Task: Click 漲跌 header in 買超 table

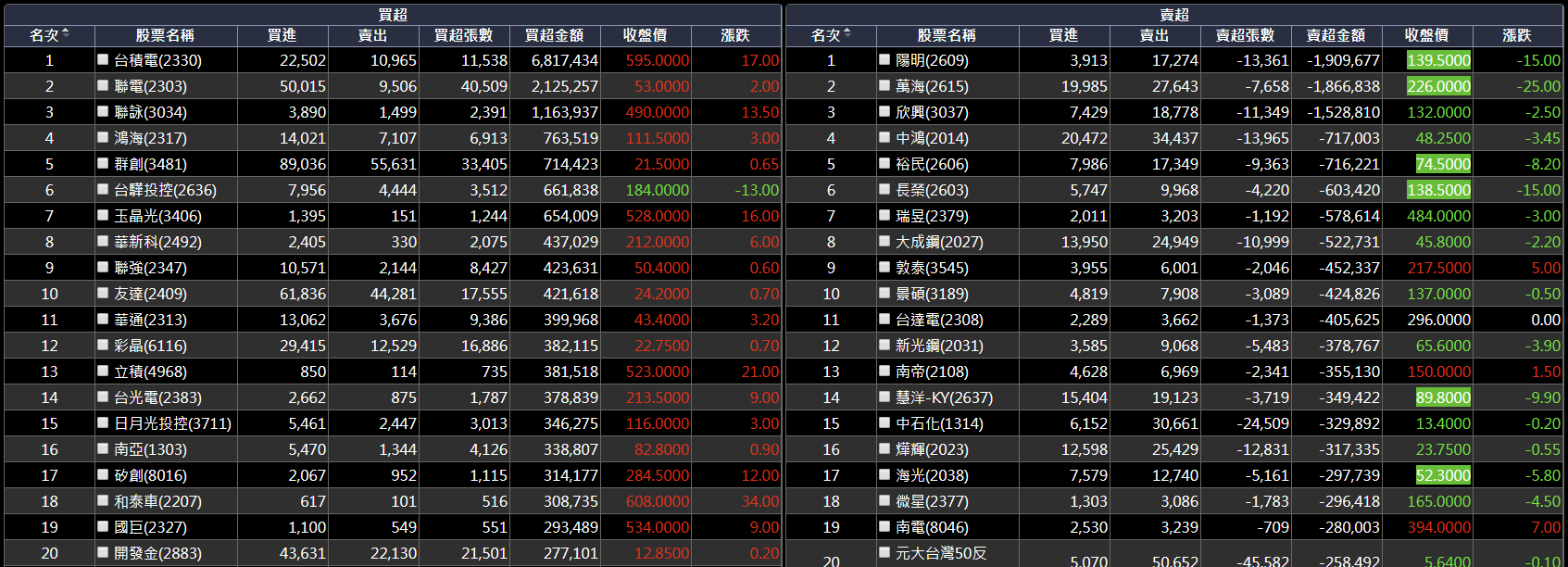Action: point(735,35)
